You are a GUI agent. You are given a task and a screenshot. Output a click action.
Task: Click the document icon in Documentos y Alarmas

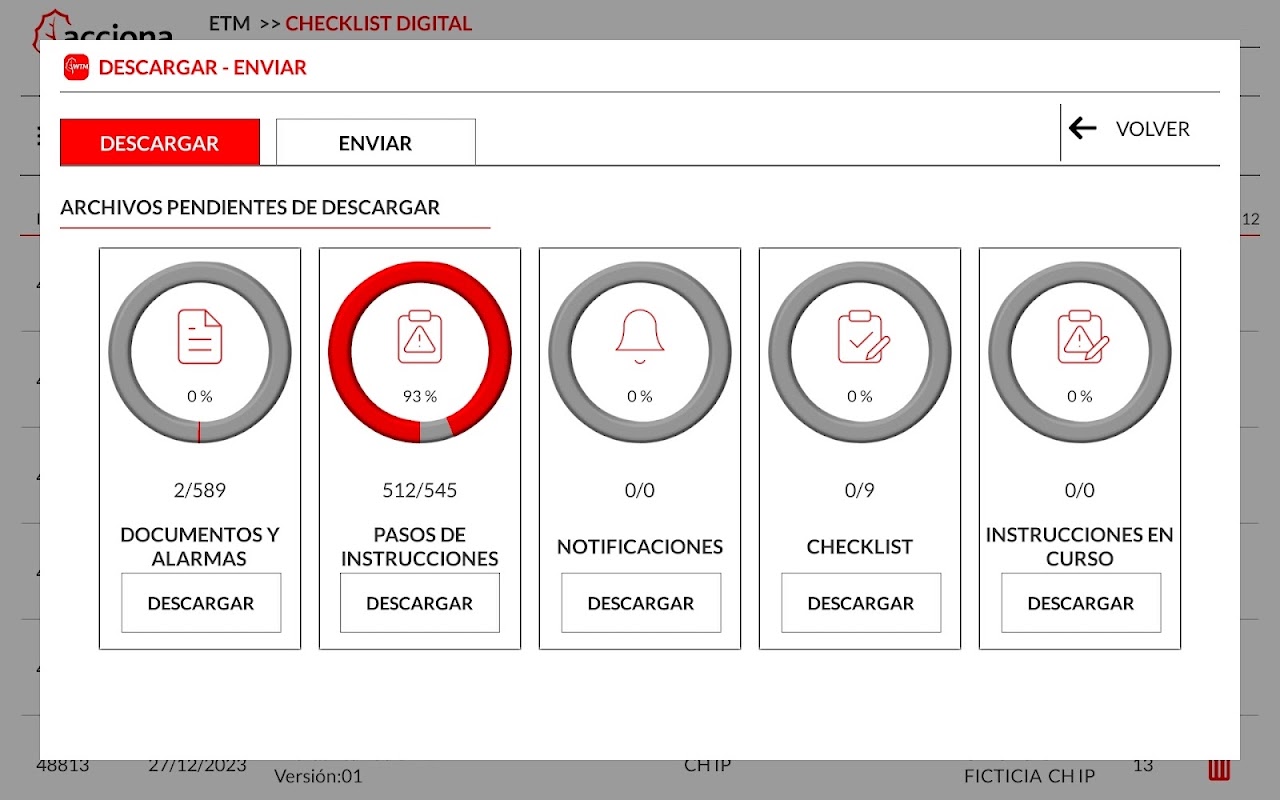(200, 336)
